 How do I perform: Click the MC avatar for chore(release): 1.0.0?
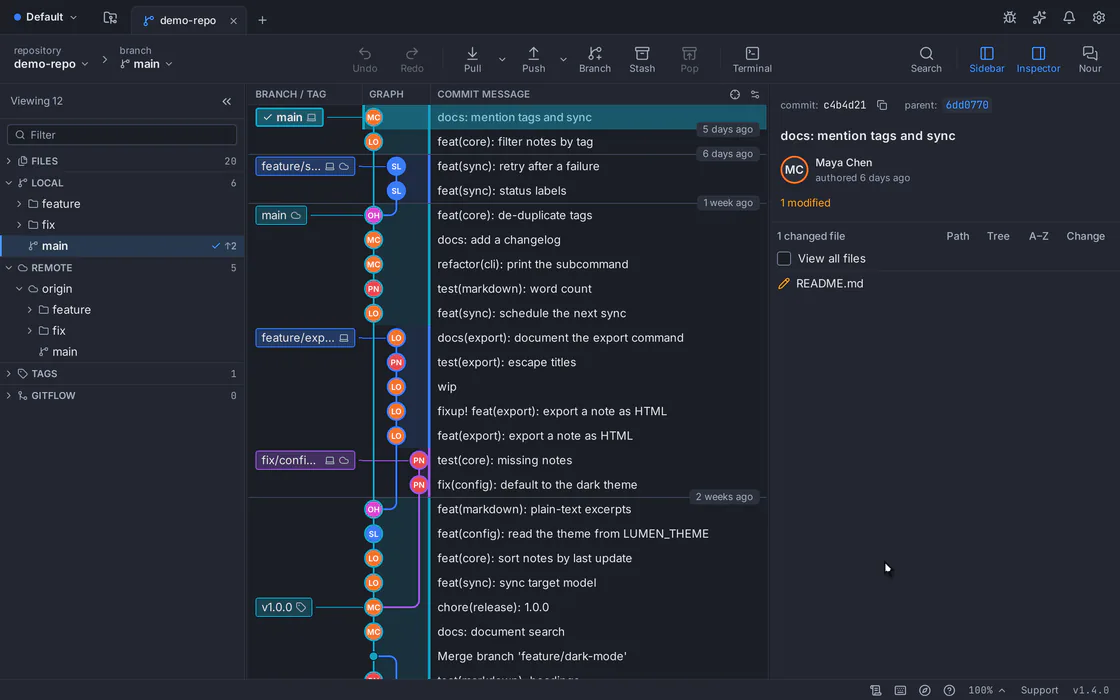[373, 607]
